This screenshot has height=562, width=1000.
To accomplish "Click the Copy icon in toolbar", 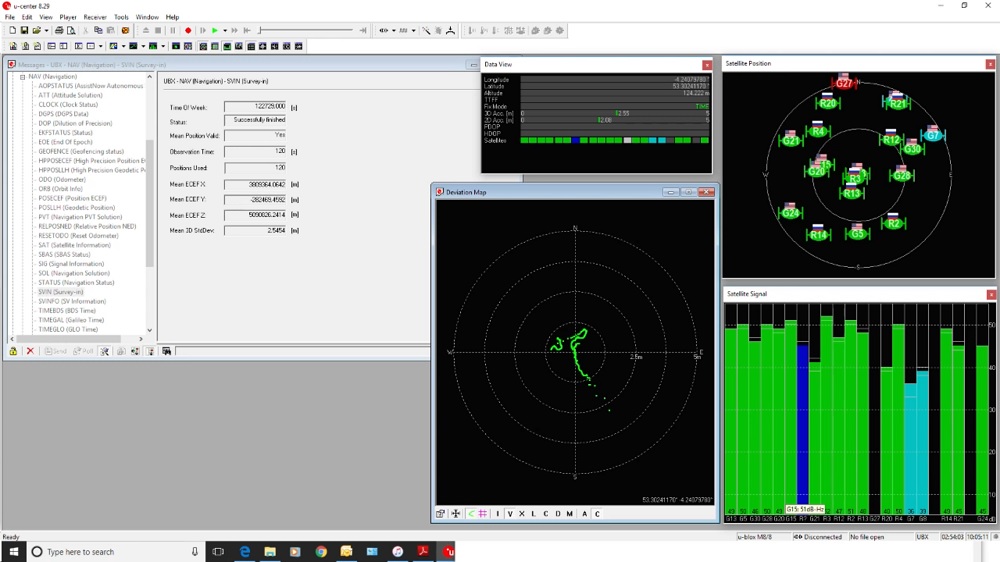I will [x=98, y=31].
